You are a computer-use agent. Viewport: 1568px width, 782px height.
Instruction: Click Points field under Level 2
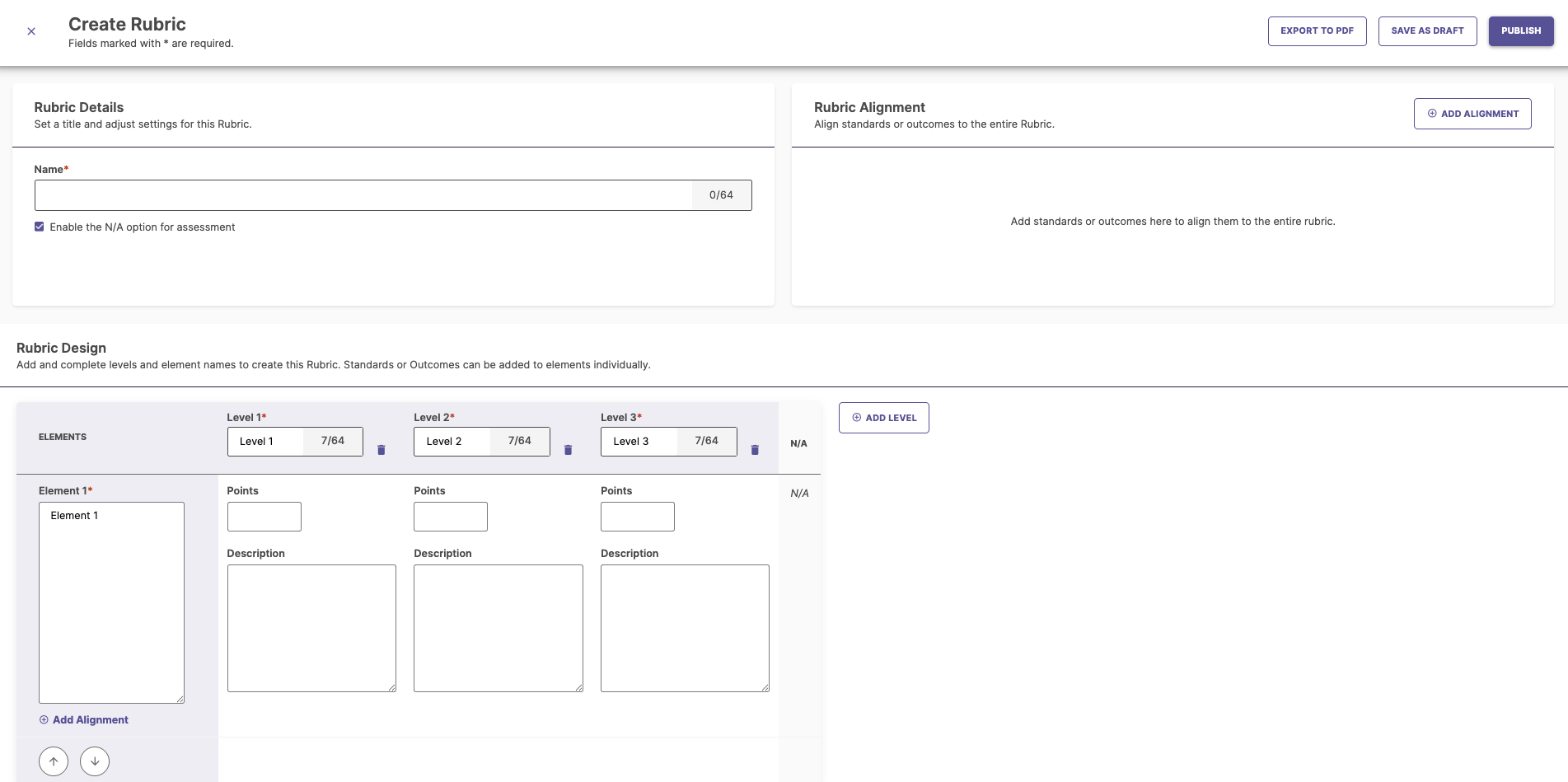[451, 517]
